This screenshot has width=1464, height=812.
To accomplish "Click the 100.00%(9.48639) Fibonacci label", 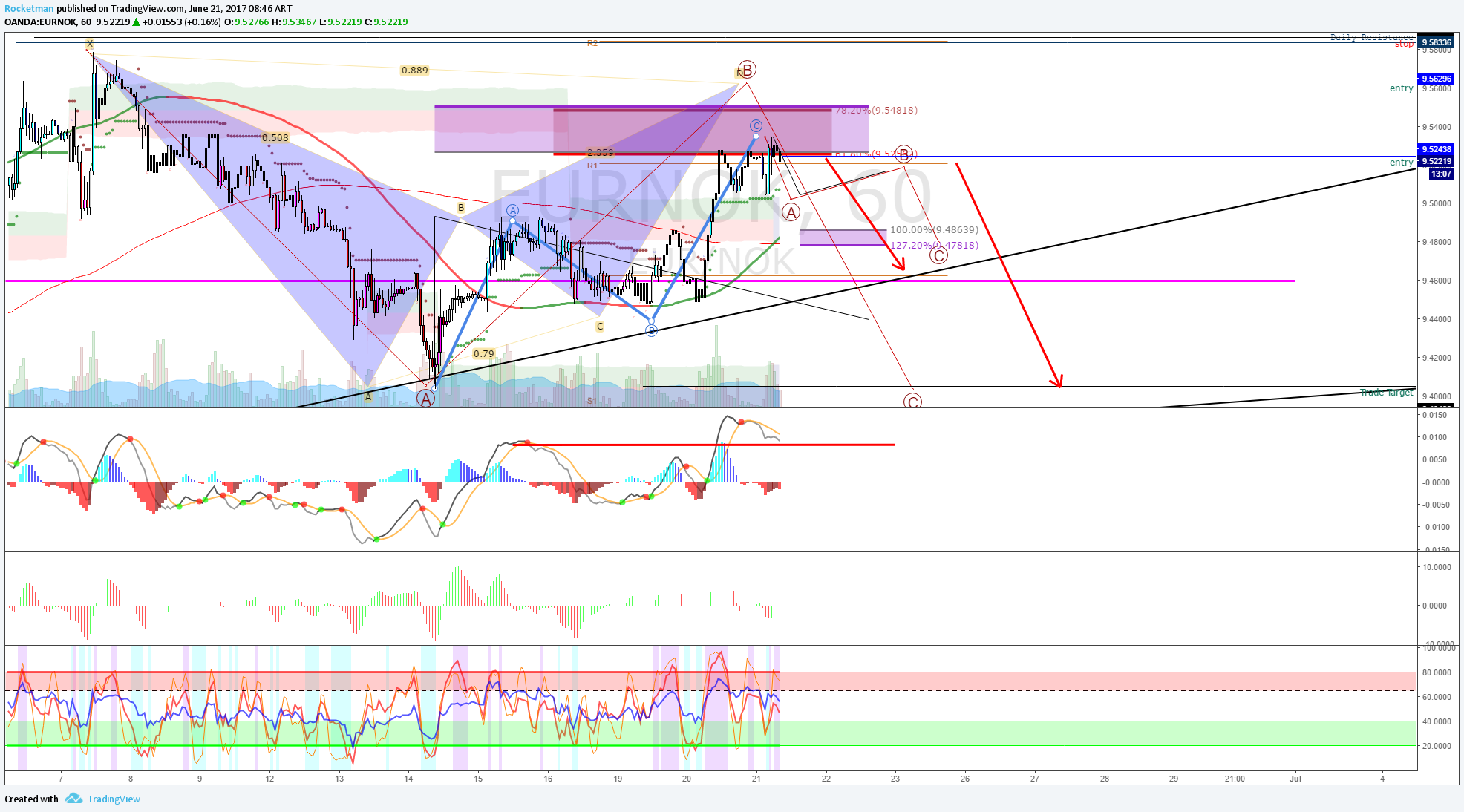I will coord(934,230).
